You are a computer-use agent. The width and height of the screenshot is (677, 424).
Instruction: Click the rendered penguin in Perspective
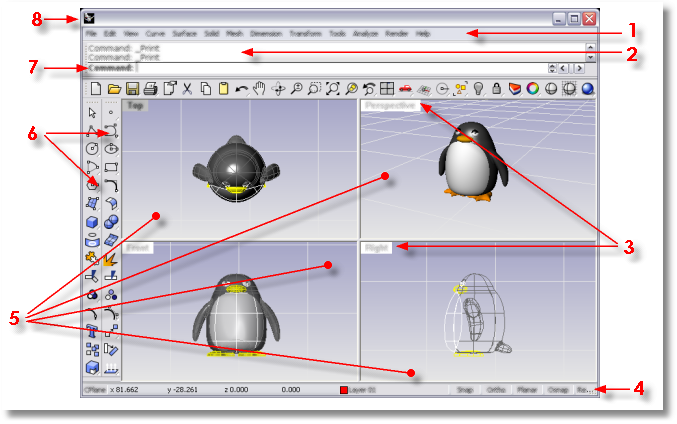472,162
